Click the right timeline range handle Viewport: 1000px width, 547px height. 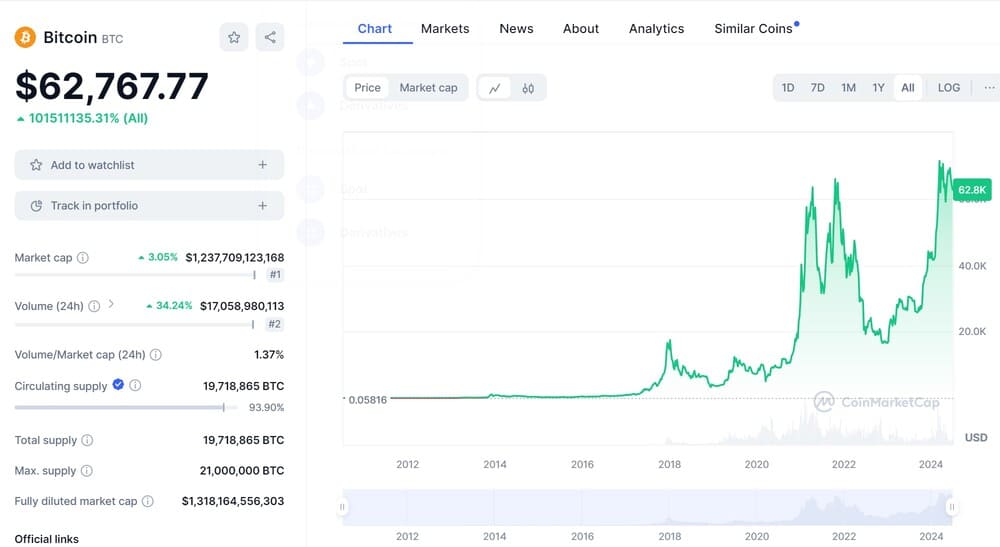pos(952,507)
